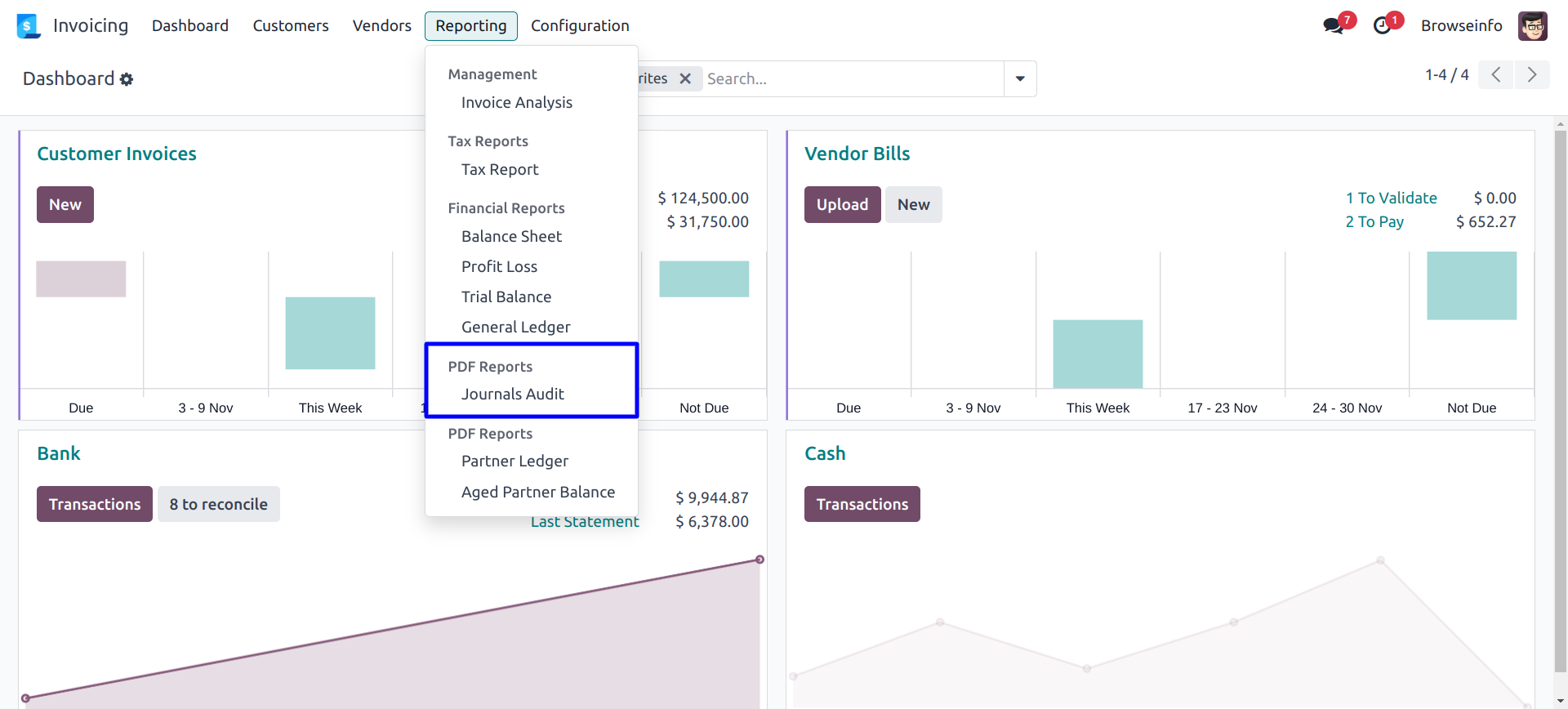Go to the next page arrow

click(x=1532, y=75)
